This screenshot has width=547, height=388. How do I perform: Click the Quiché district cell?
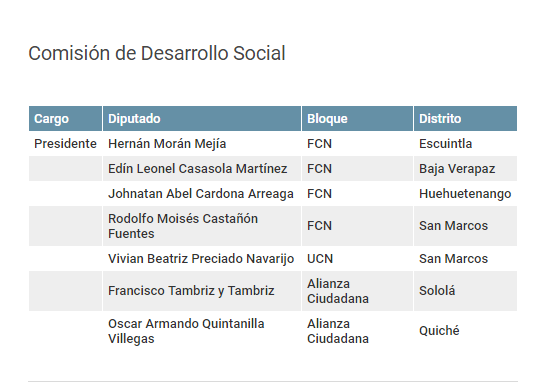point(439,331)
